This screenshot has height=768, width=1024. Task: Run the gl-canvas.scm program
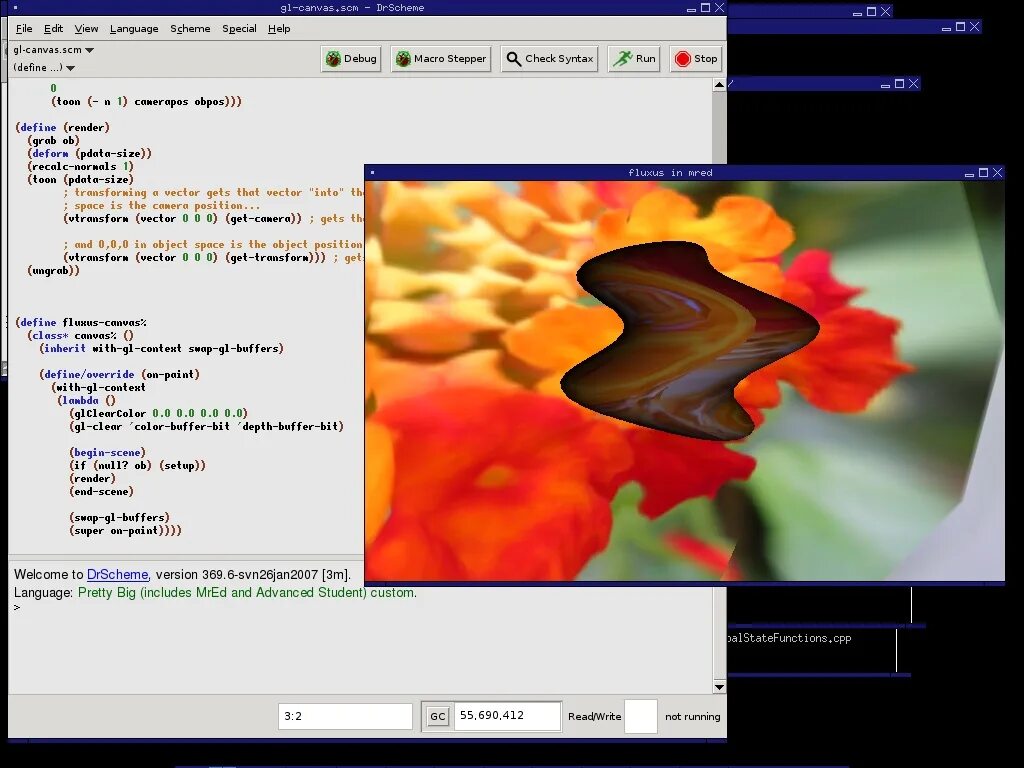tap(634, 59)
